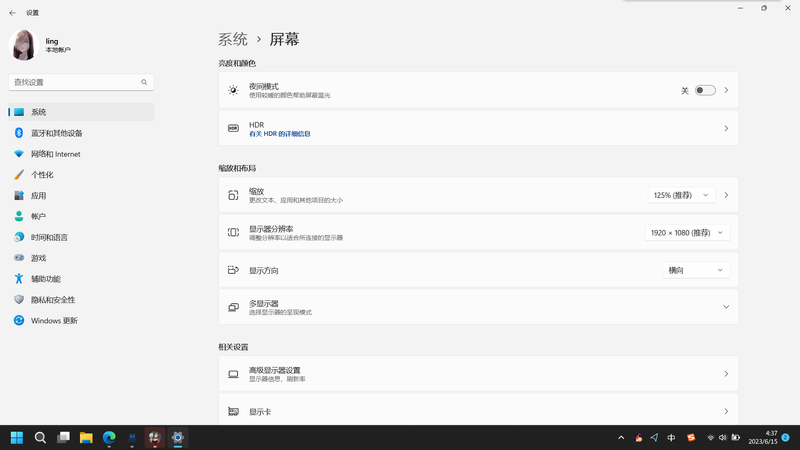Screen dimensions: 800x450
Task: Launch Microsoft Edge from the taskbar
Action: pyautogui.click(x=109, y=438)
